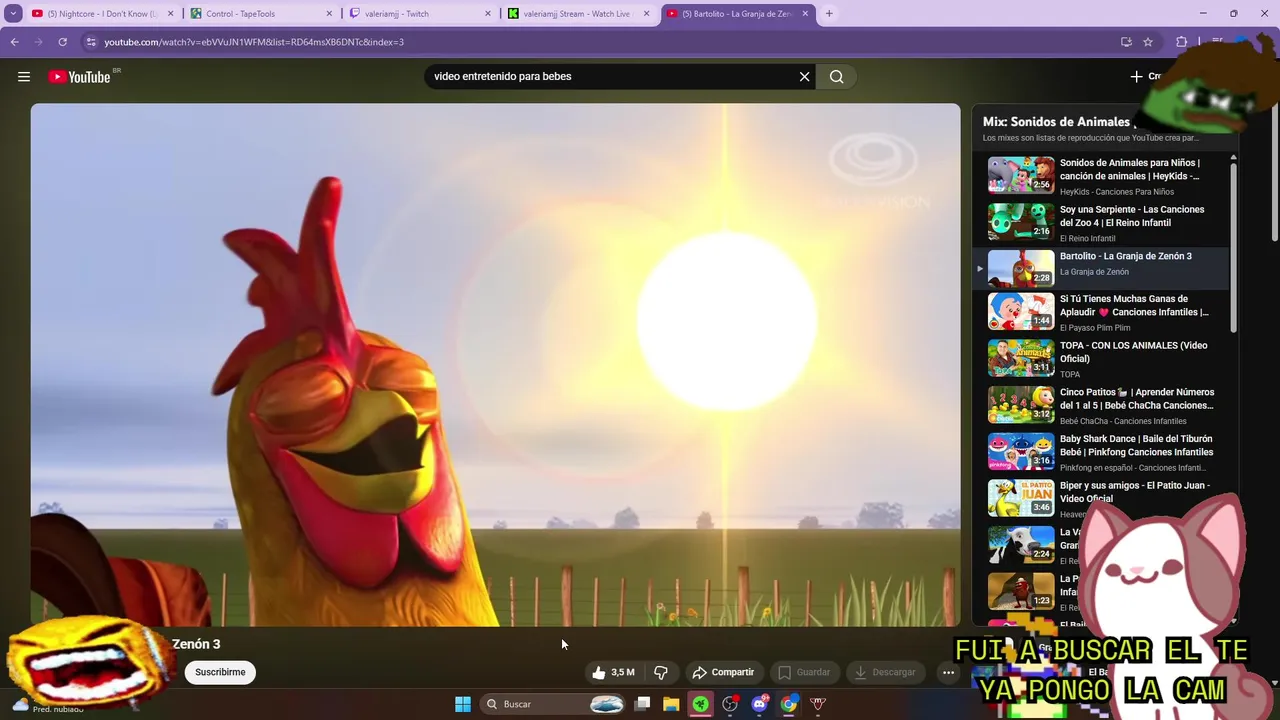
Task: Close the Control - TapeTools tab
Action: [329, 14]
